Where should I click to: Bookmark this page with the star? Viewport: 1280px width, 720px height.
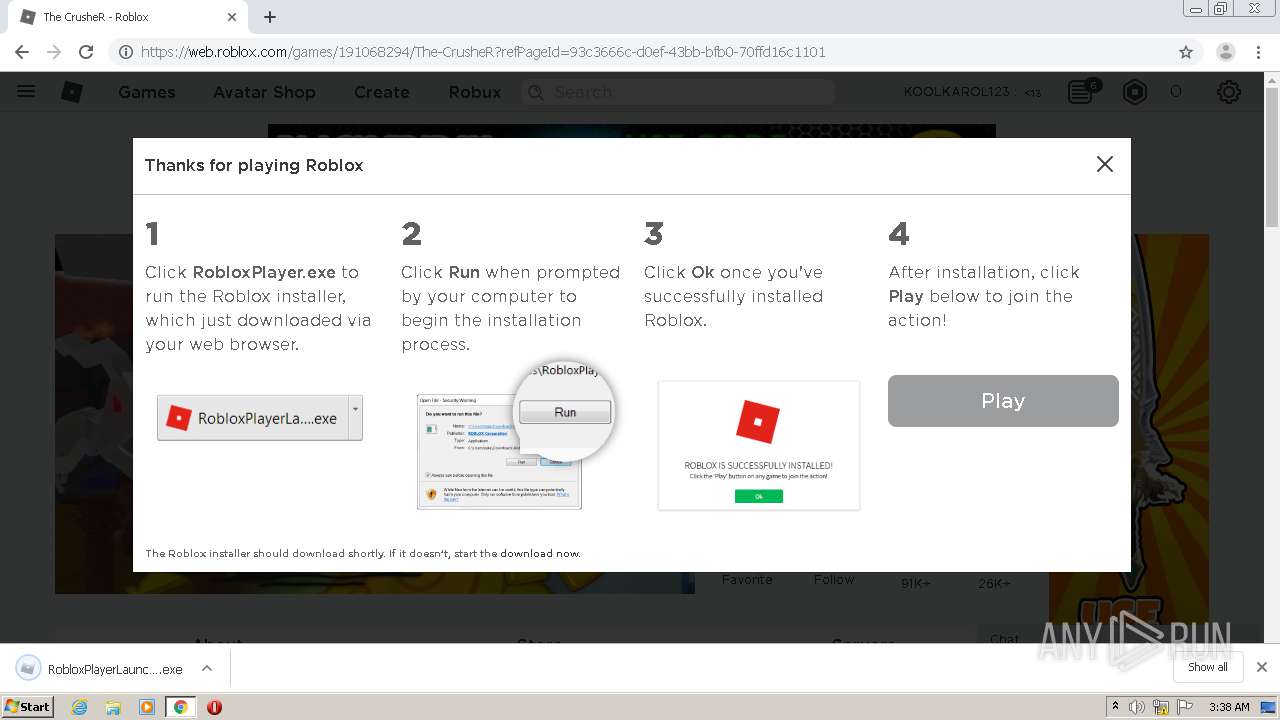click(1186, 52)
